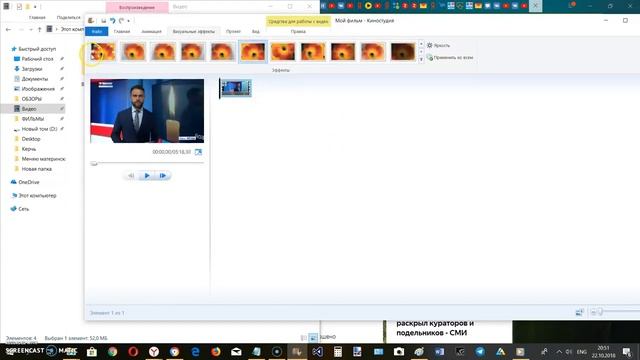Apply the darkest brown effect at gallery's end
This screenshot has width=640, height=360.
403,52
